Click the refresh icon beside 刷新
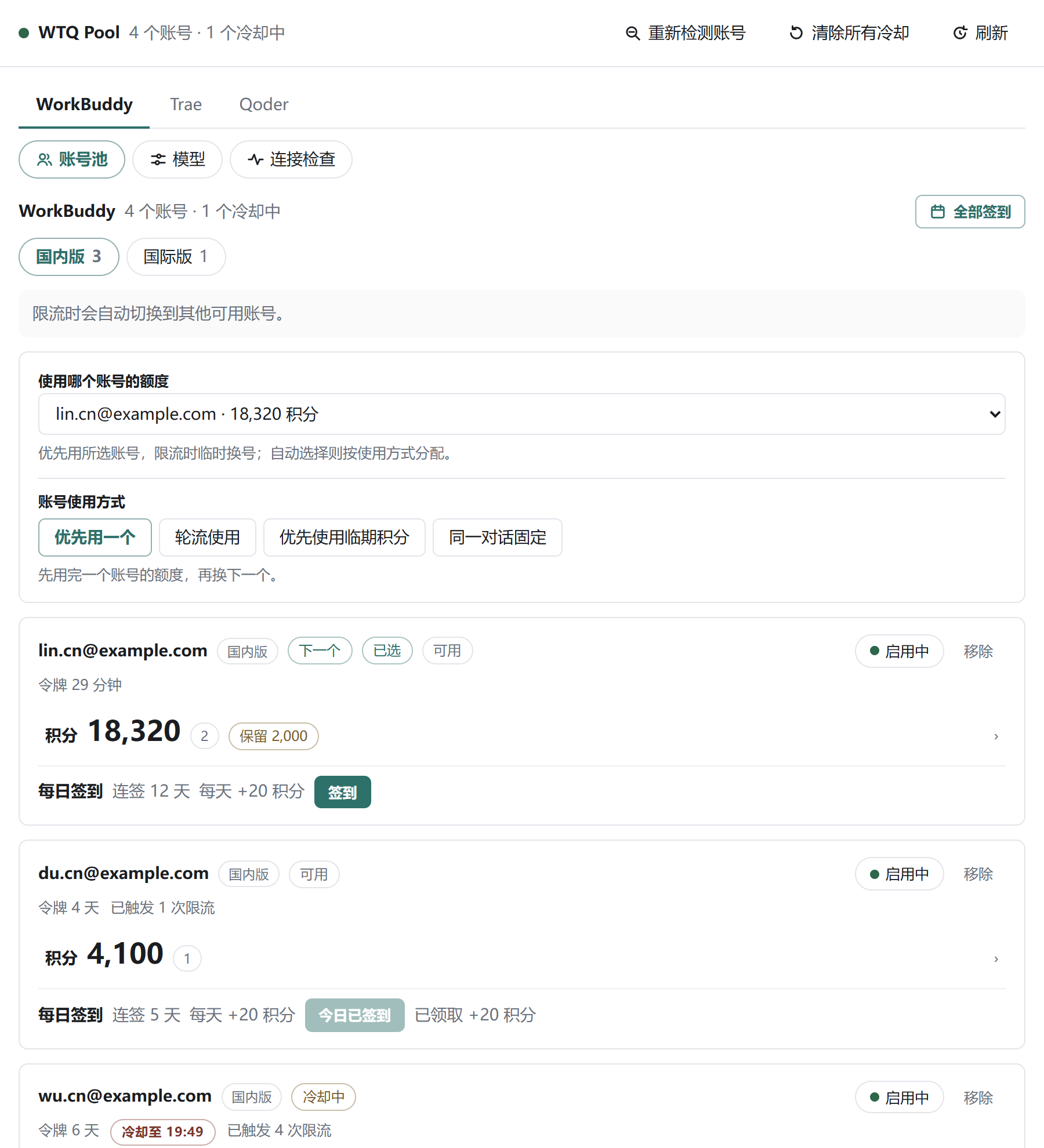The height and width of the screenshot is (1148, 1044). (x=960, y=33)
